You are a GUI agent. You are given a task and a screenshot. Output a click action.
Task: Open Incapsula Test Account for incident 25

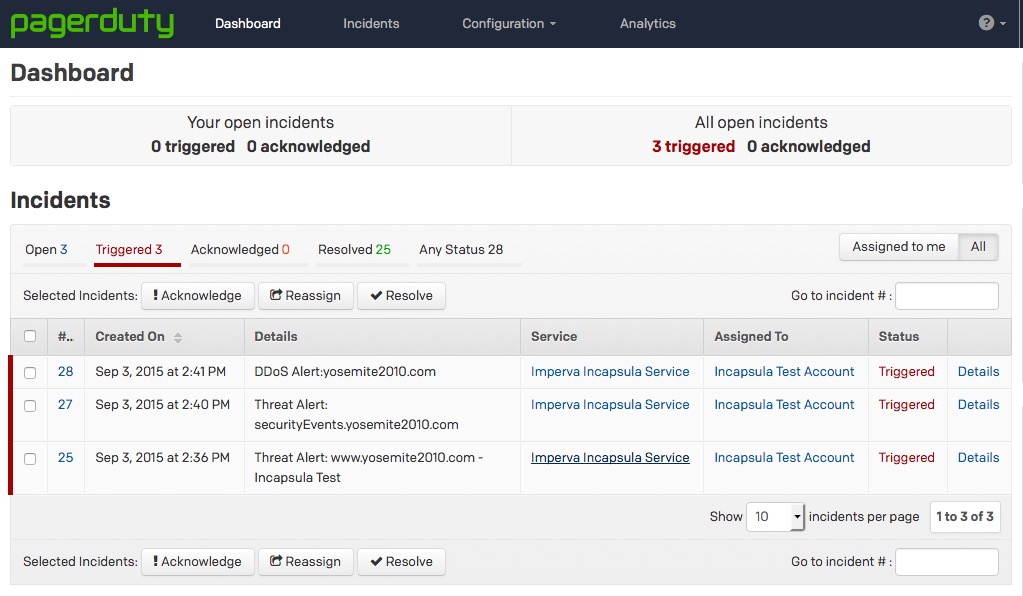point(784,458)
